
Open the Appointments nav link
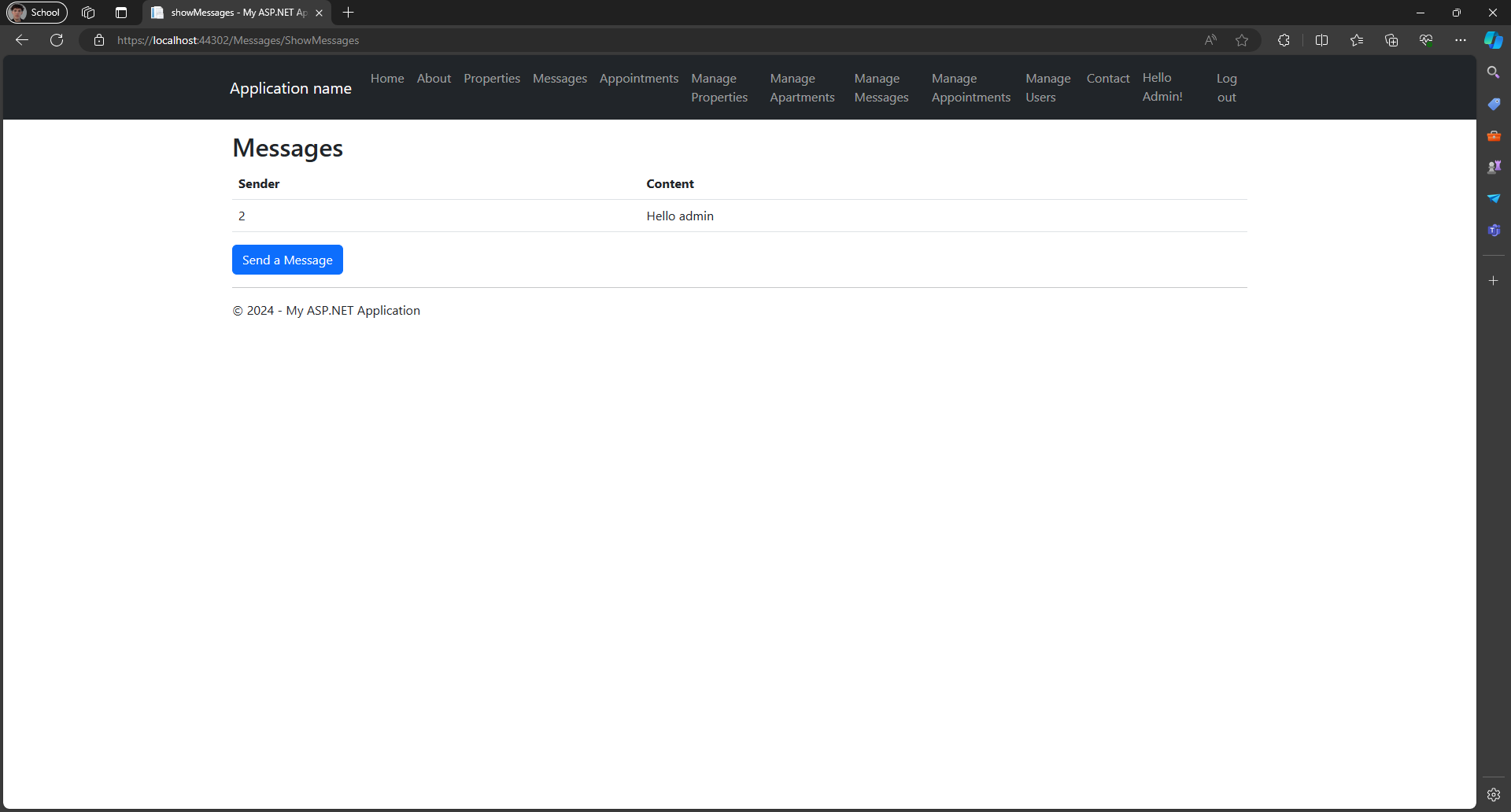(x=639, y=79)
